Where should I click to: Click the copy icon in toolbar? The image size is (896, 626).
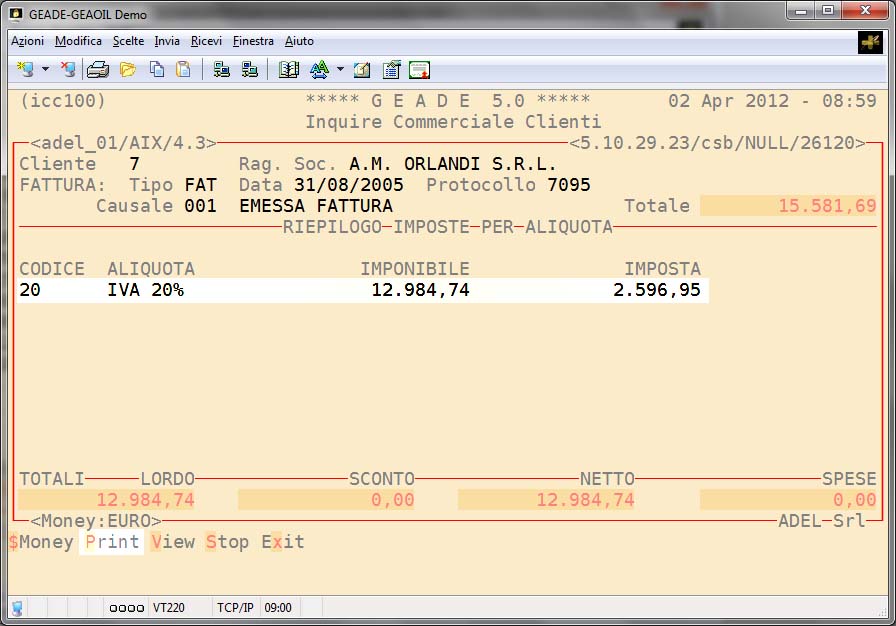[x=157, y=70]
